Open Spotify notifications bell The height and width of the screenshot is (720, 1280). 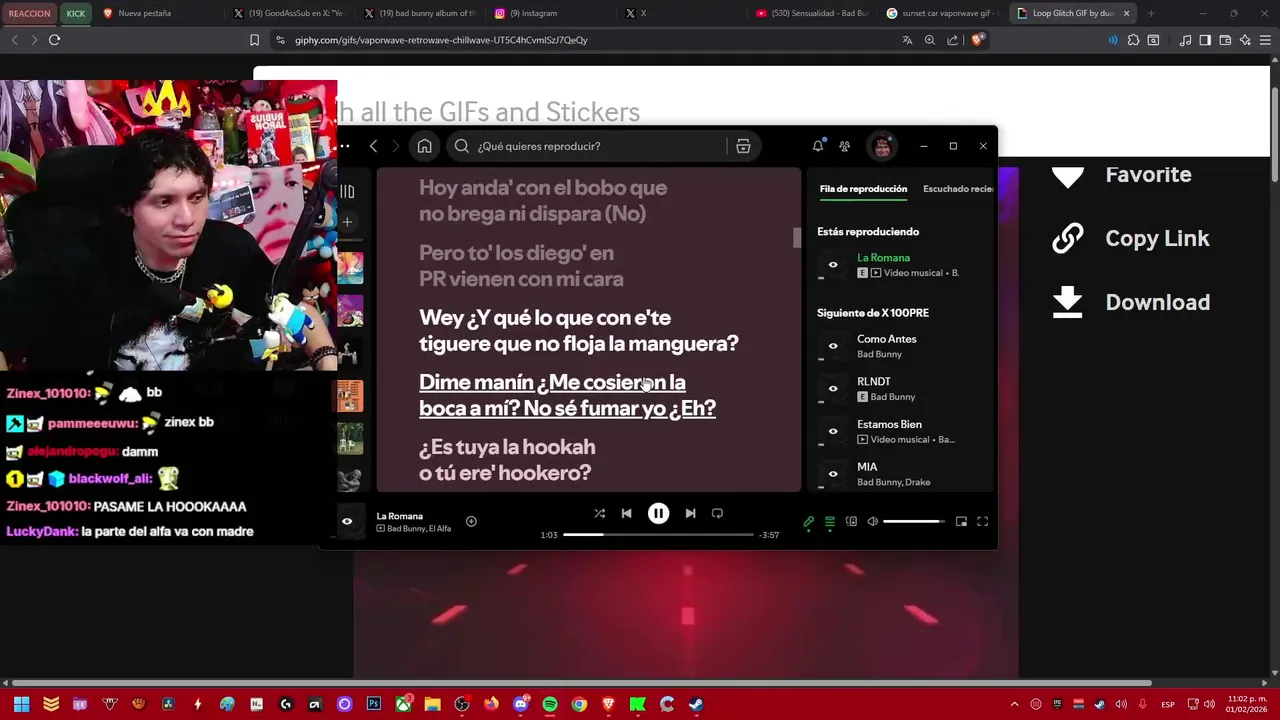tap(818, 146)
